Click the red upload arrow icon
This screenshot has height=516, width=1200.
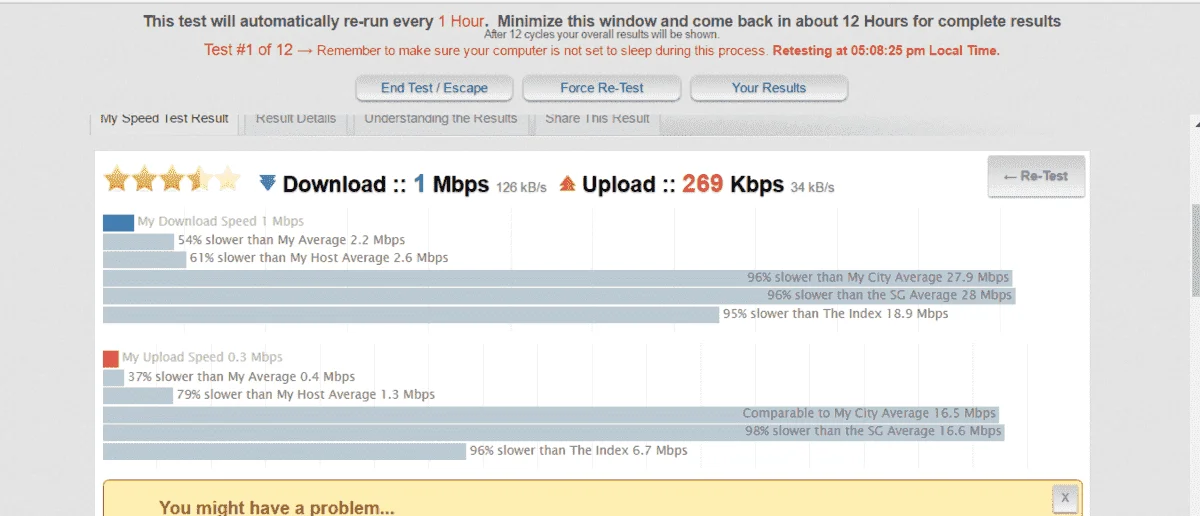pyautogui.click(x=568, y=183)
